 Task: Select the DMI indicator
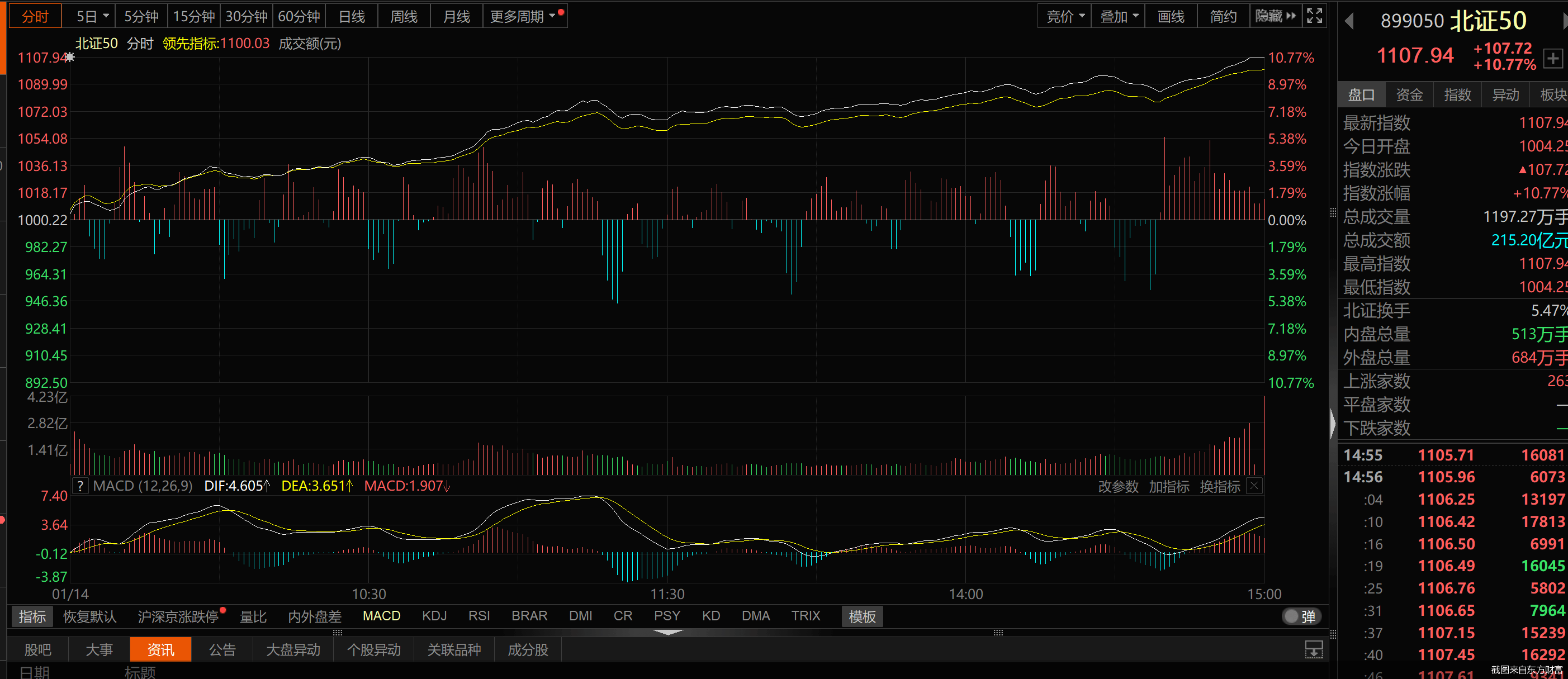click(x=581, y=616)
